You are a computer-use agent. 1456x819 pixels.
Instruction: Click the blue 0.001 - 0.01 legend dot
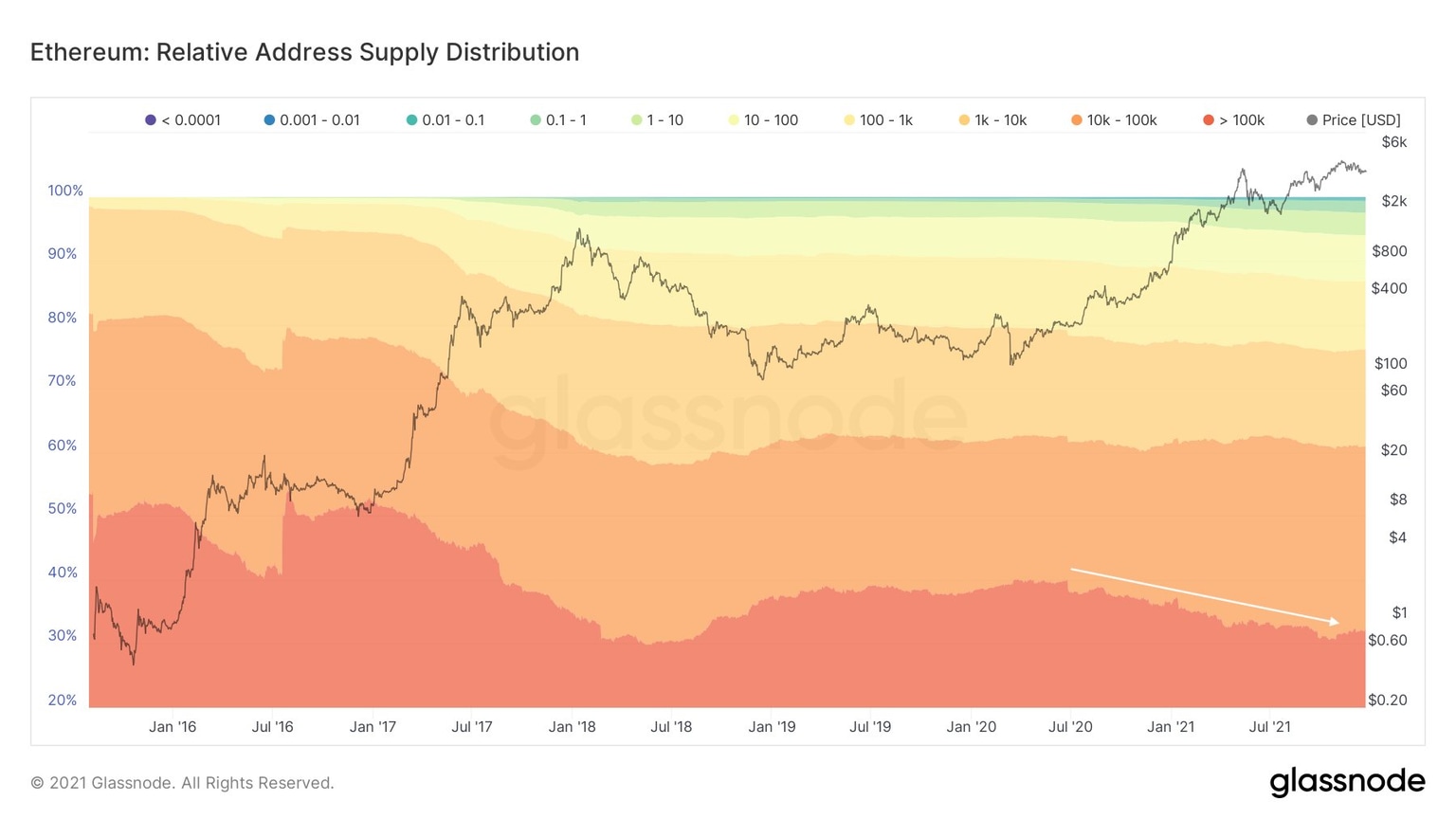(269, 120)
